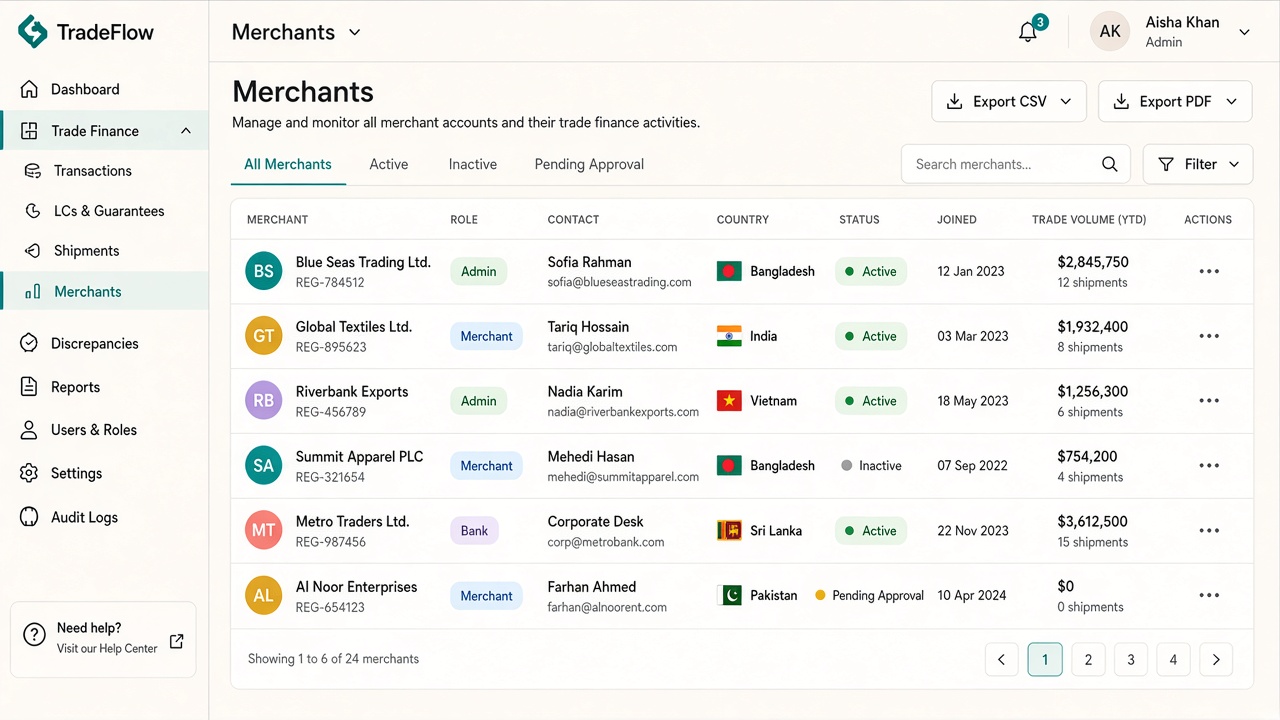Image resolution: width=1280 pixels, height=720 pixels.
Task: Go to Dashboard in sidebar
Action: coord(84,89)
